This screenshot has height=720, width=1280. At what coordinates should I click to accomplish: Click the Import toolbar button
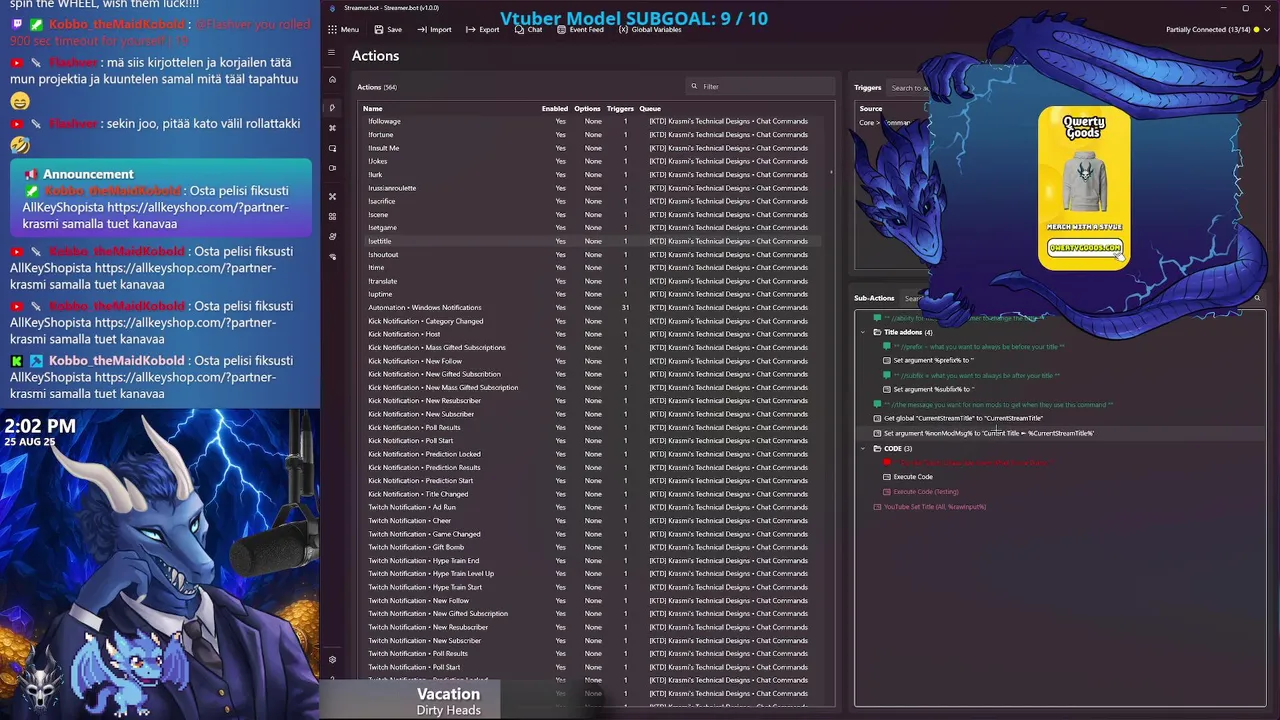(434, 29)
